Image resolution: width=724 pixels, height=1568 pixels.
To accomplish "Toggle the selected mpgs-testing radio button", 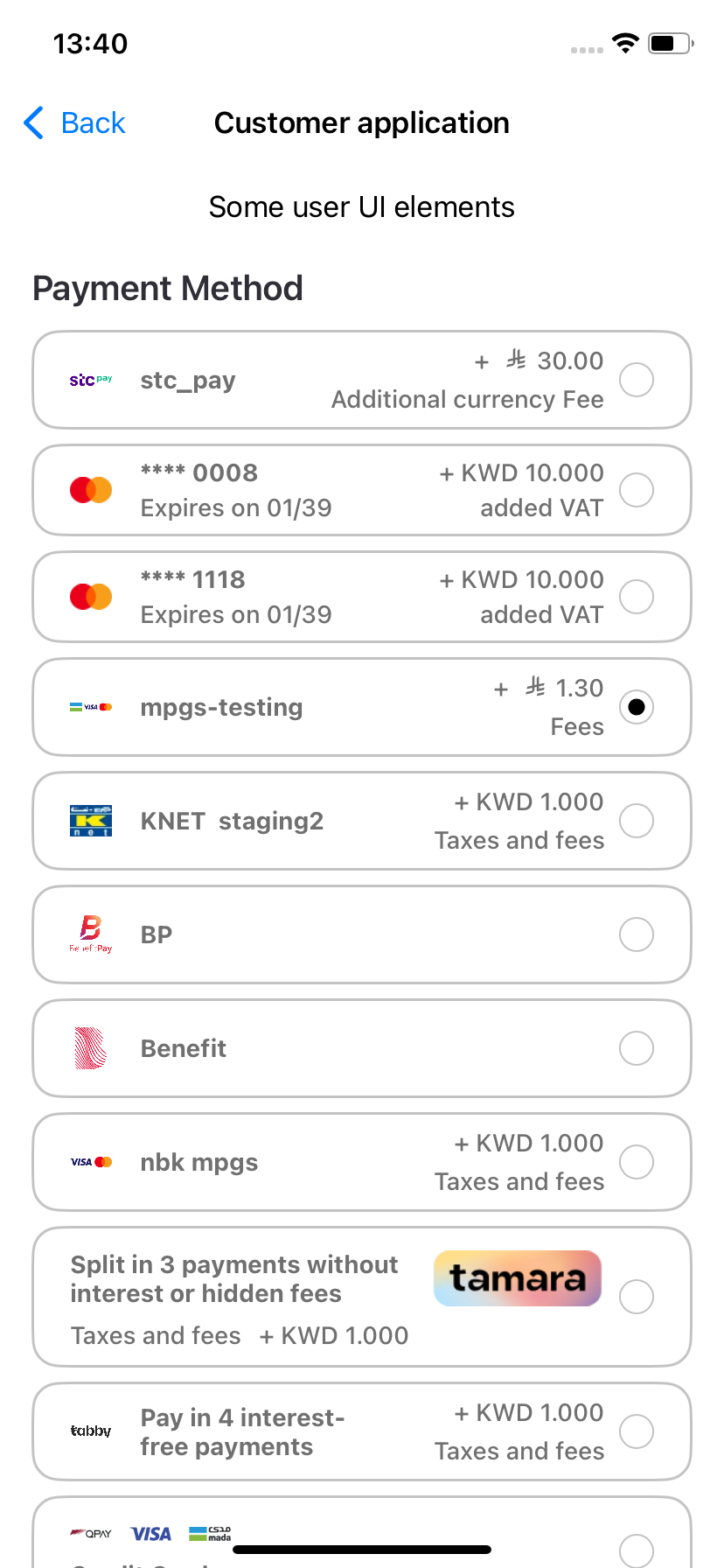I will (637, 707).
